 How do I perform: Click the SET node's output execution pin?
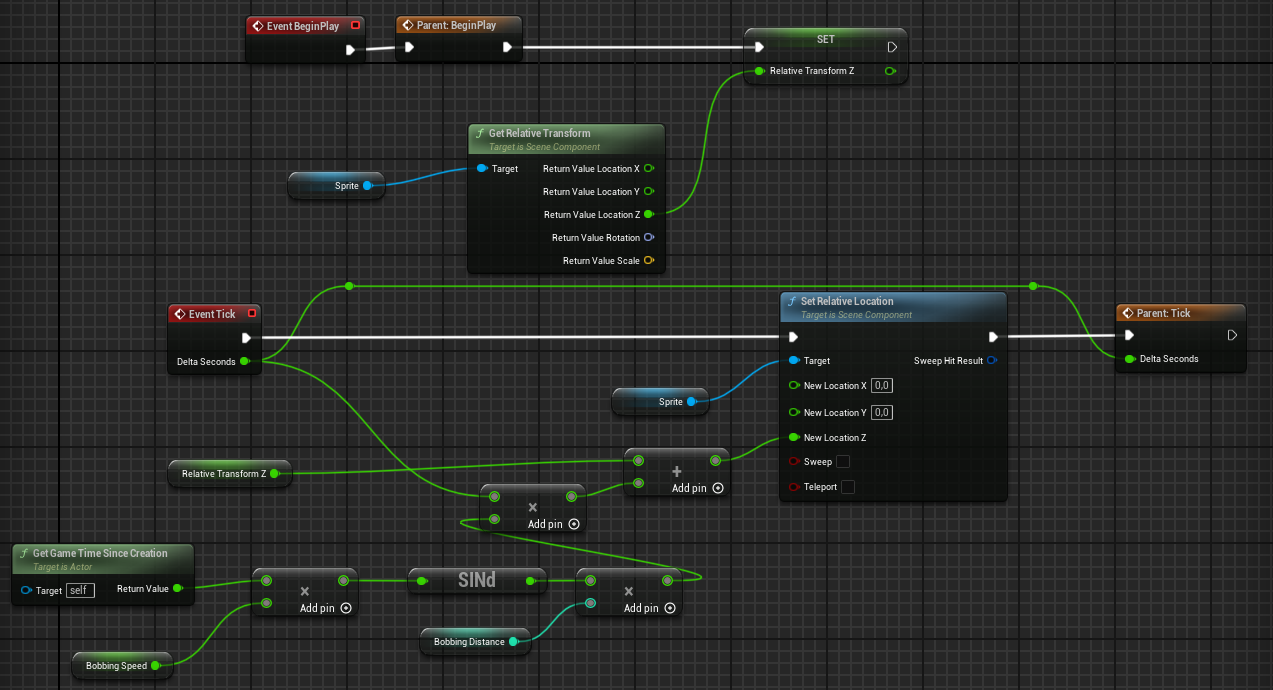click(x=892, y=46)
